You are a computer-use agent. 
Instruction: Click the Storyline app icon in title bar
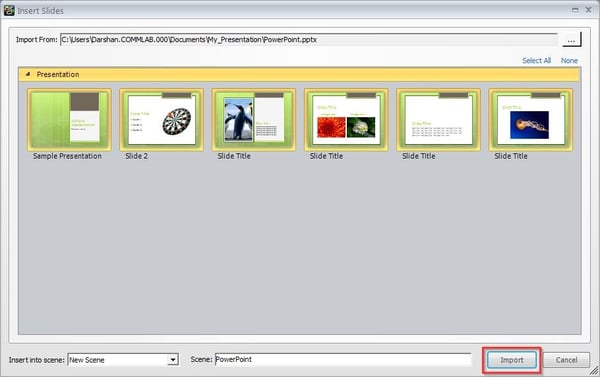[9, 10]
